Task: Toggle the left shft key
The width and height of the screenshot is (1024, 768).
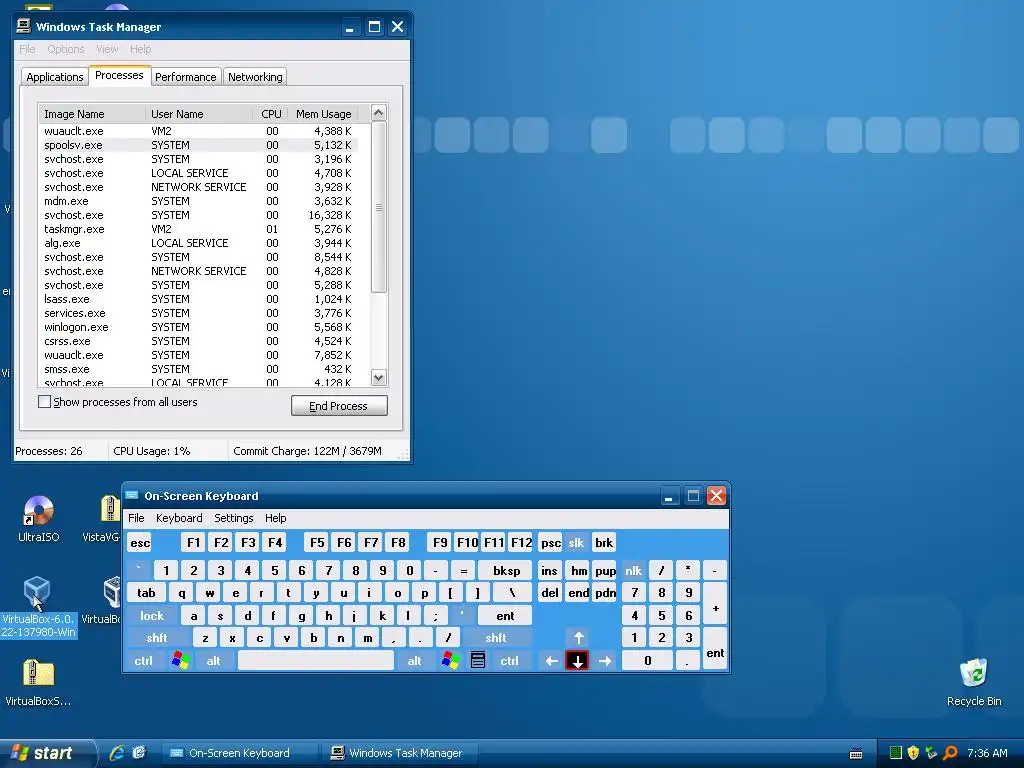Action: tap(157, 638)
